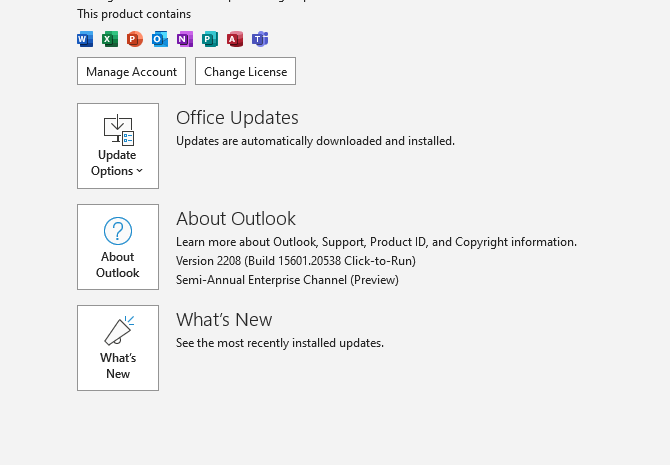This screenshot has height=465, width=670.
Task: Open the What's New tile button
Action: pos(118,348)
